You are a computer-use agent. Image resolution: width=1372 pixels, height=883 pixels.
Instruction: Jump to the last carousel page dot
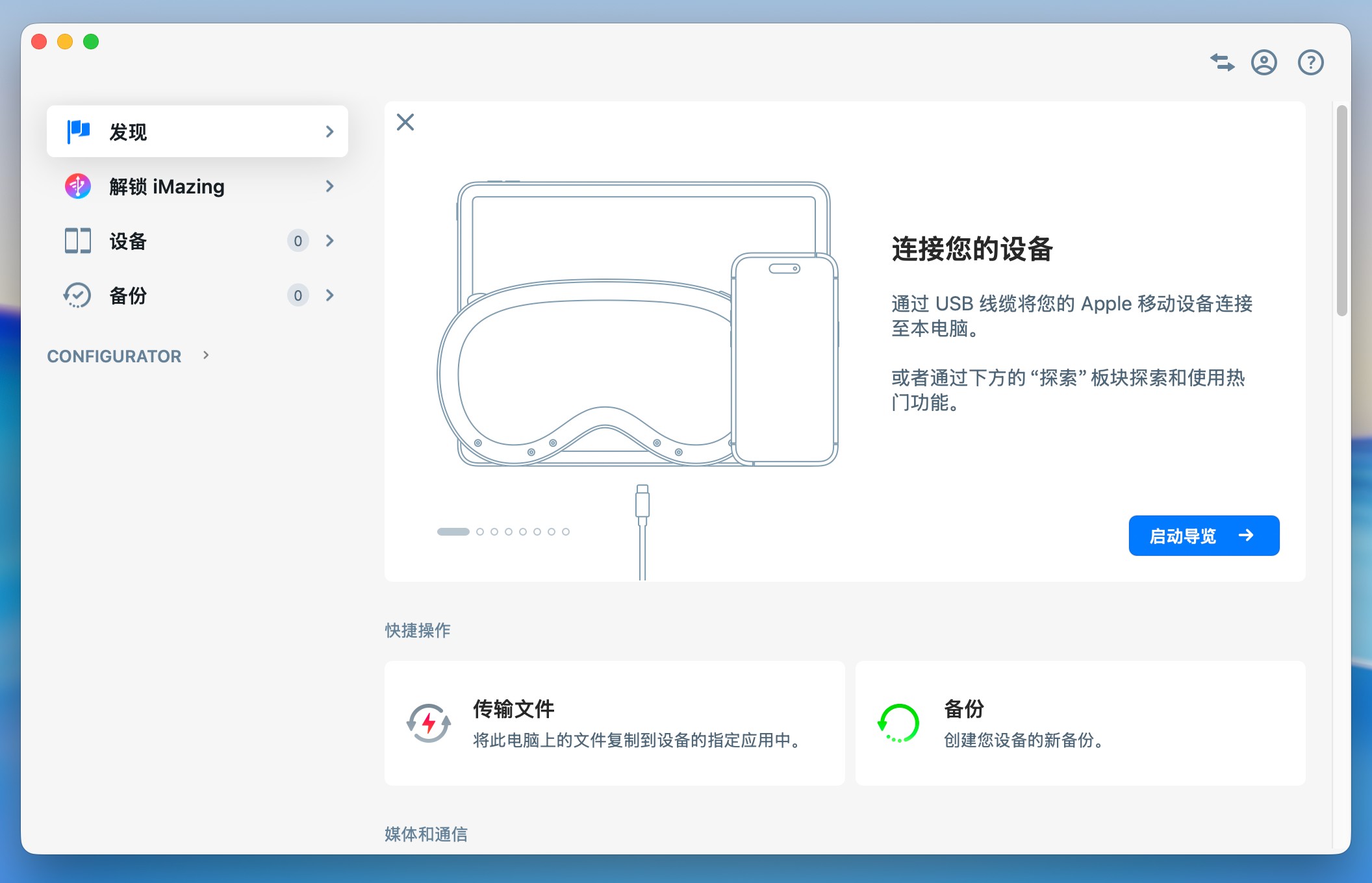pos(566,532)
